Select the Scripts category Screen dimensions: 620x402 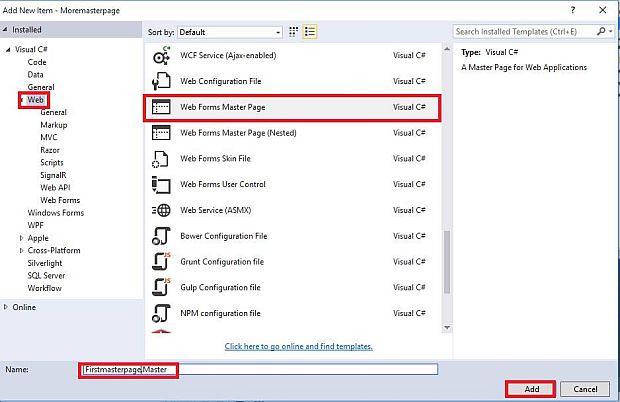coord(52,162)
